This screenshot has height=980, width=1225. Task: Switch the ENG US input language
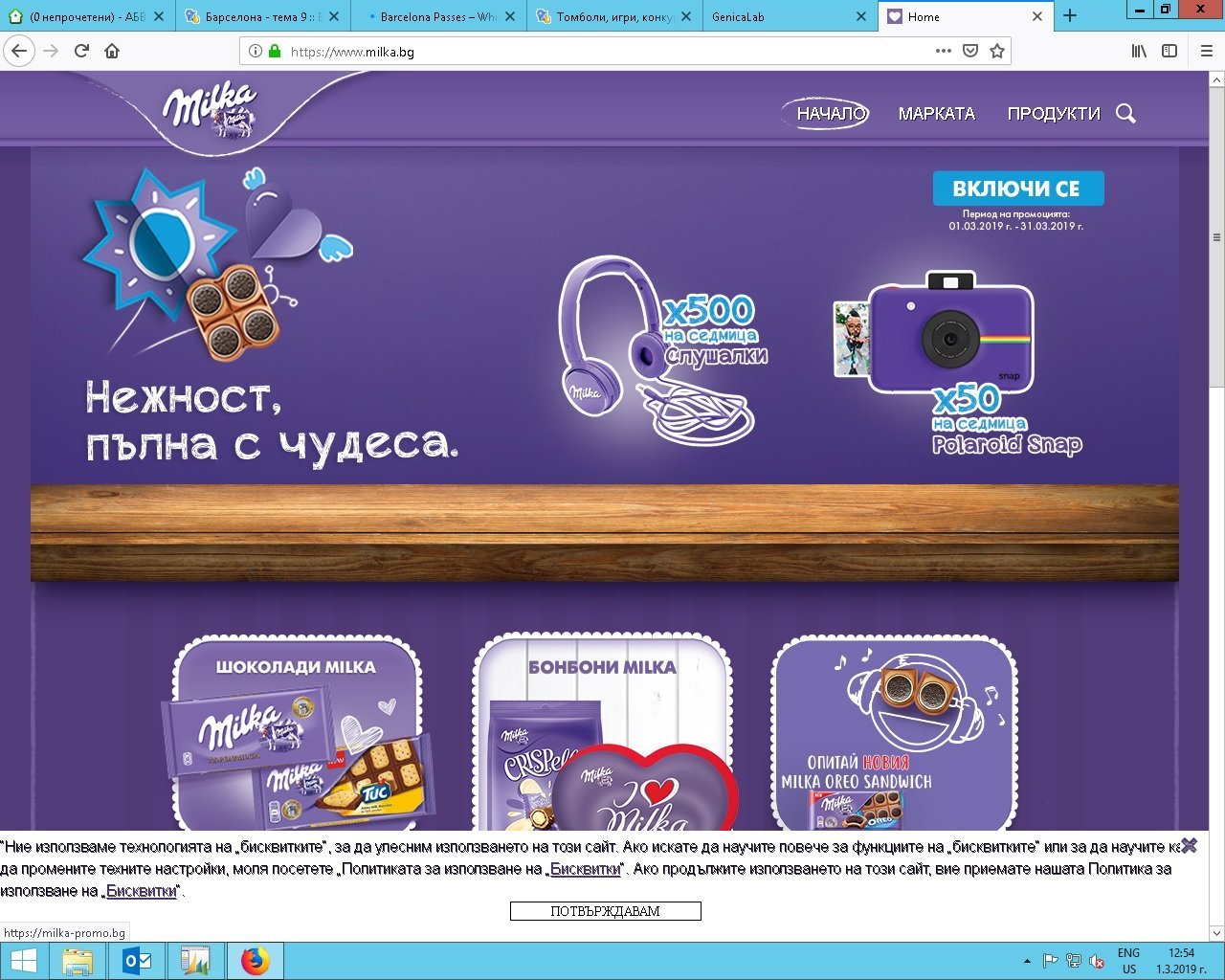1129,961
